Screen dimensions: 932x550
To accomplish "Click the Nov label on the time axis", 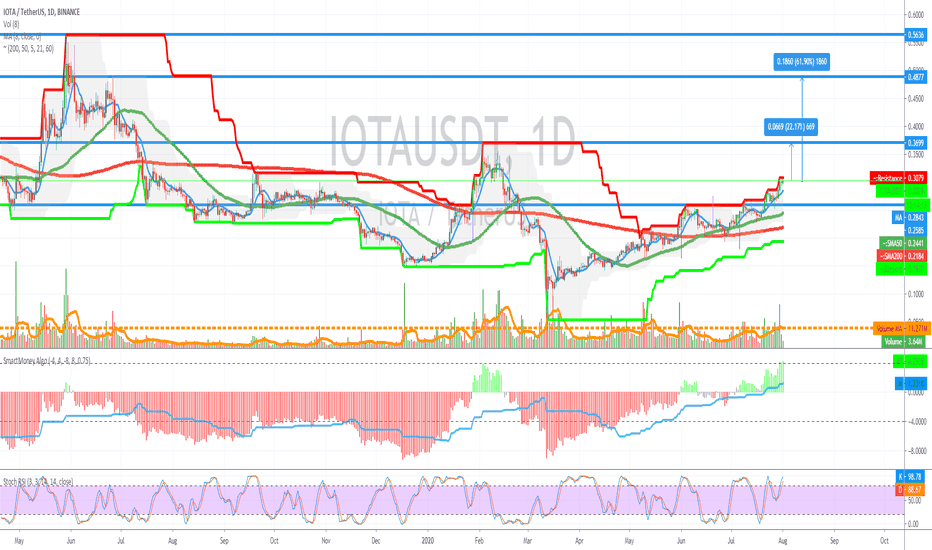I will [x=325, y=541].
